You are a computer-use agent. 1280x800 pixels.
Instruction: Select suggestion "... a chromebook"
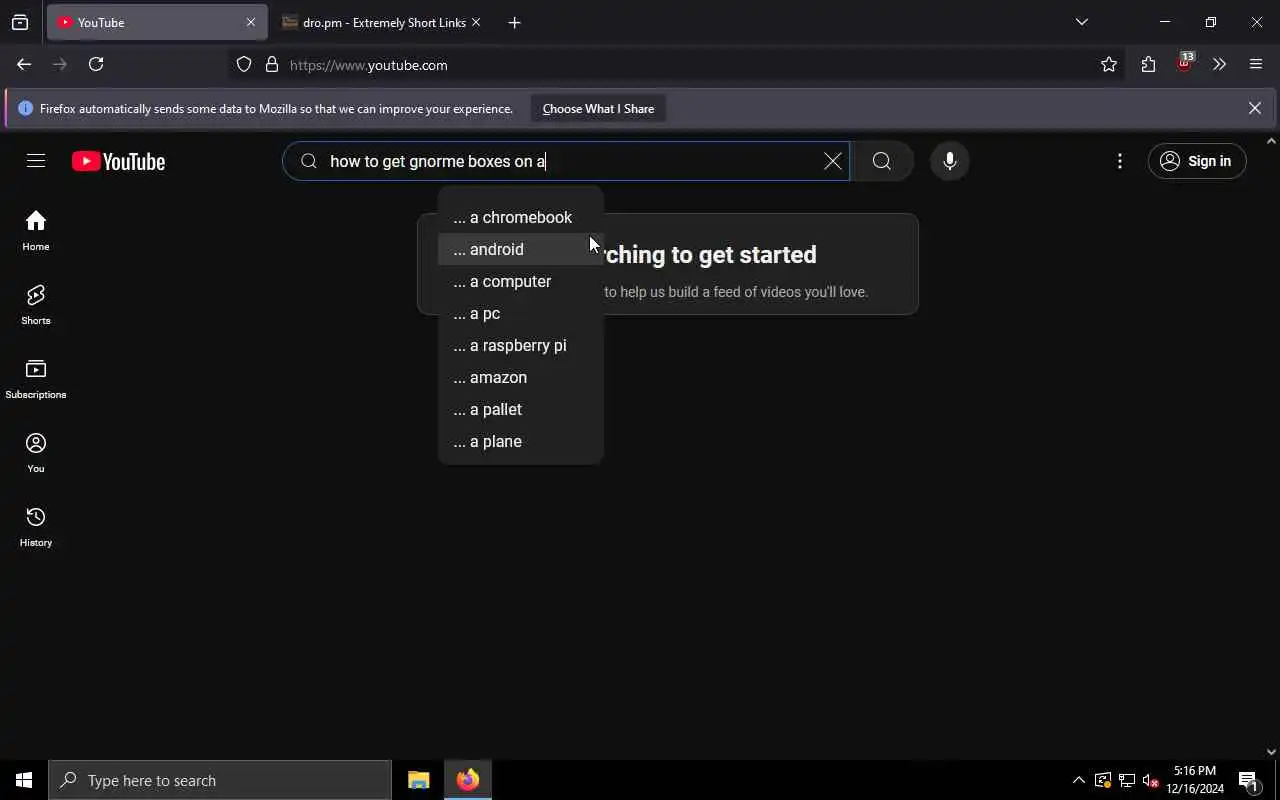520,217
